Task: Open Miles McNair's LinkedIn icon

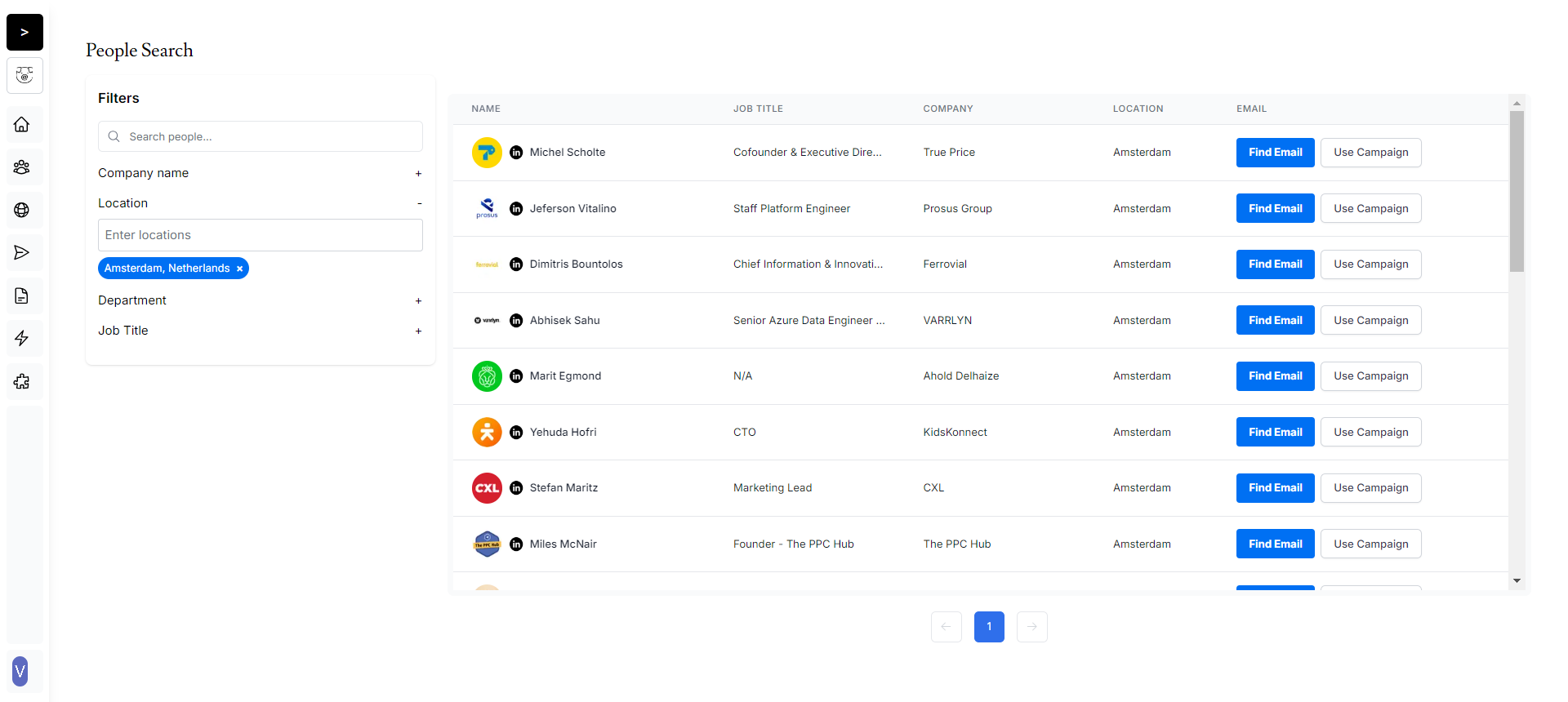Action: (x=516, y=544)
